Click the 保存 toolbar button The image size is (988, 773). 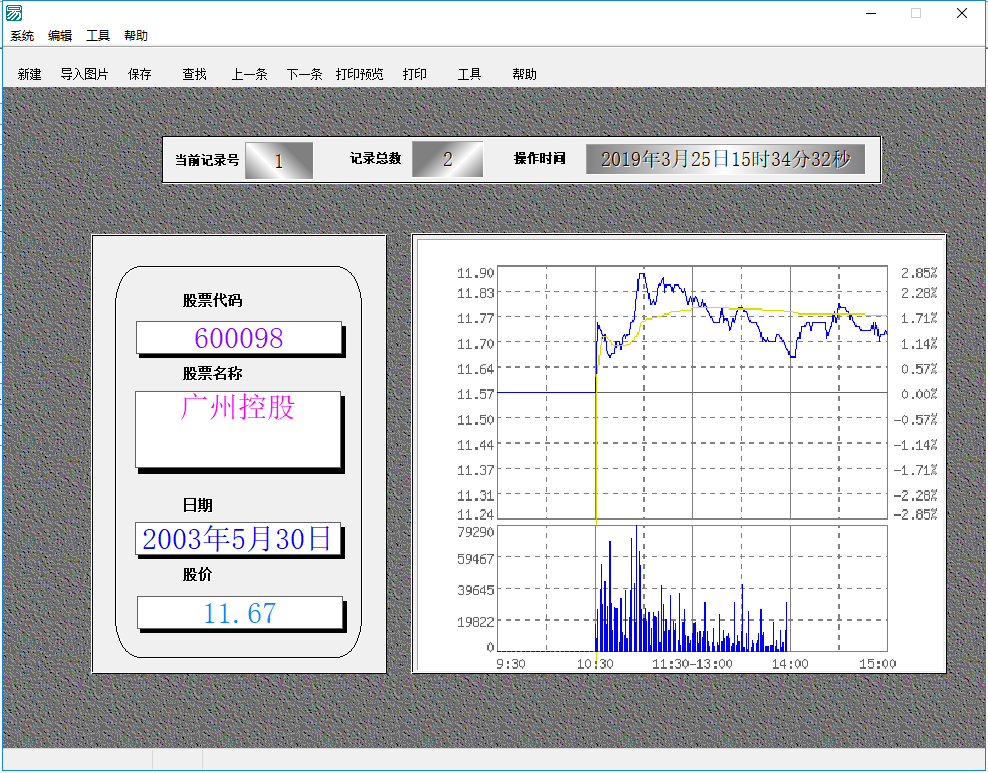pyautogui.click(x=140, y=74)
